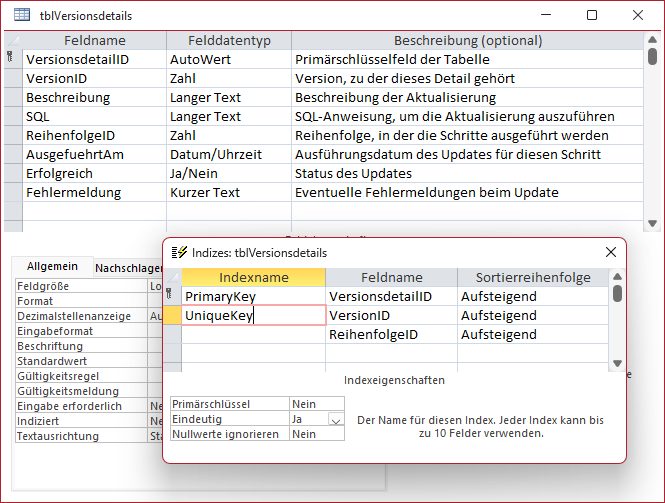Switch to the Nachschlagen tab
Screen dimensions: 665x503
[129, 268]
